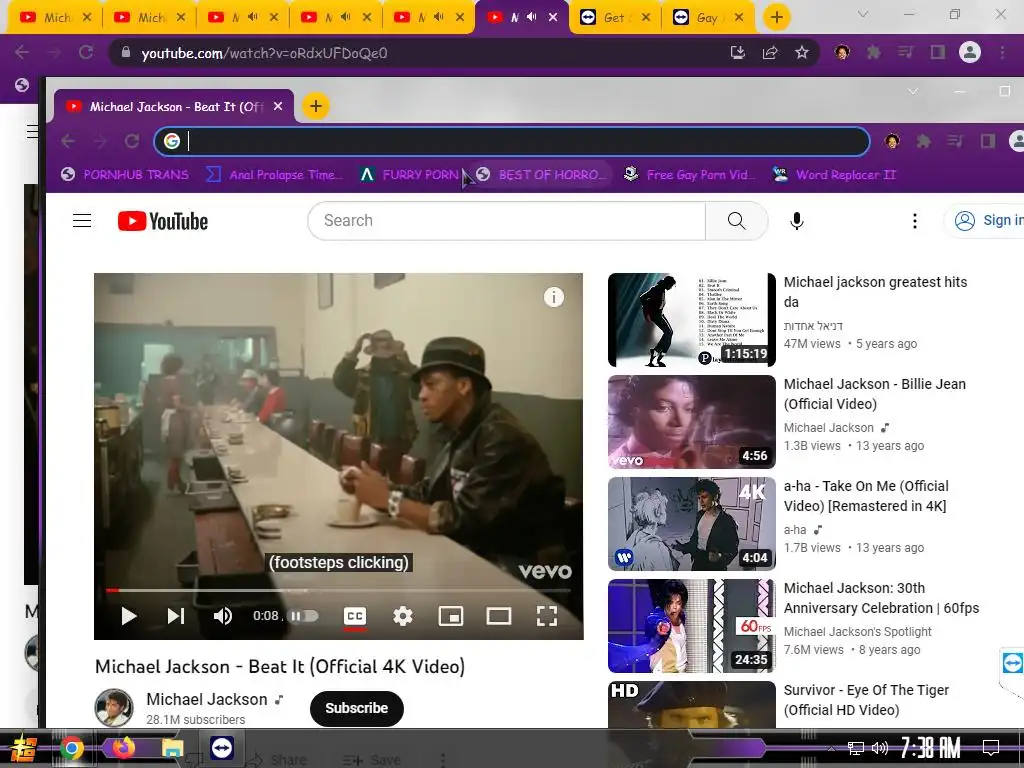
Task: Reload page in front window
Action: point(132,141)
